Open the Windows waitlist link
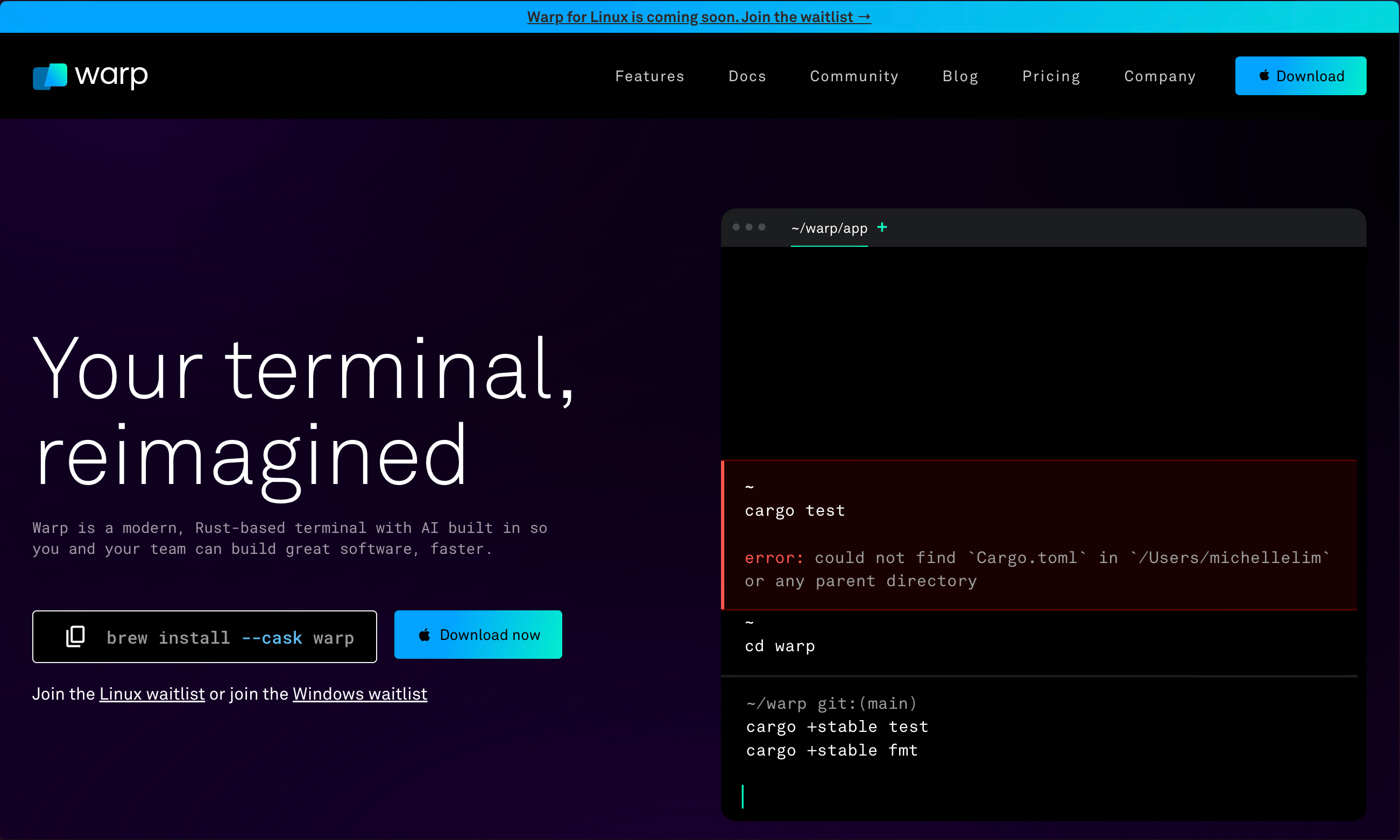The height and width of the screenshot is (840, 1400). pos(359,693)
